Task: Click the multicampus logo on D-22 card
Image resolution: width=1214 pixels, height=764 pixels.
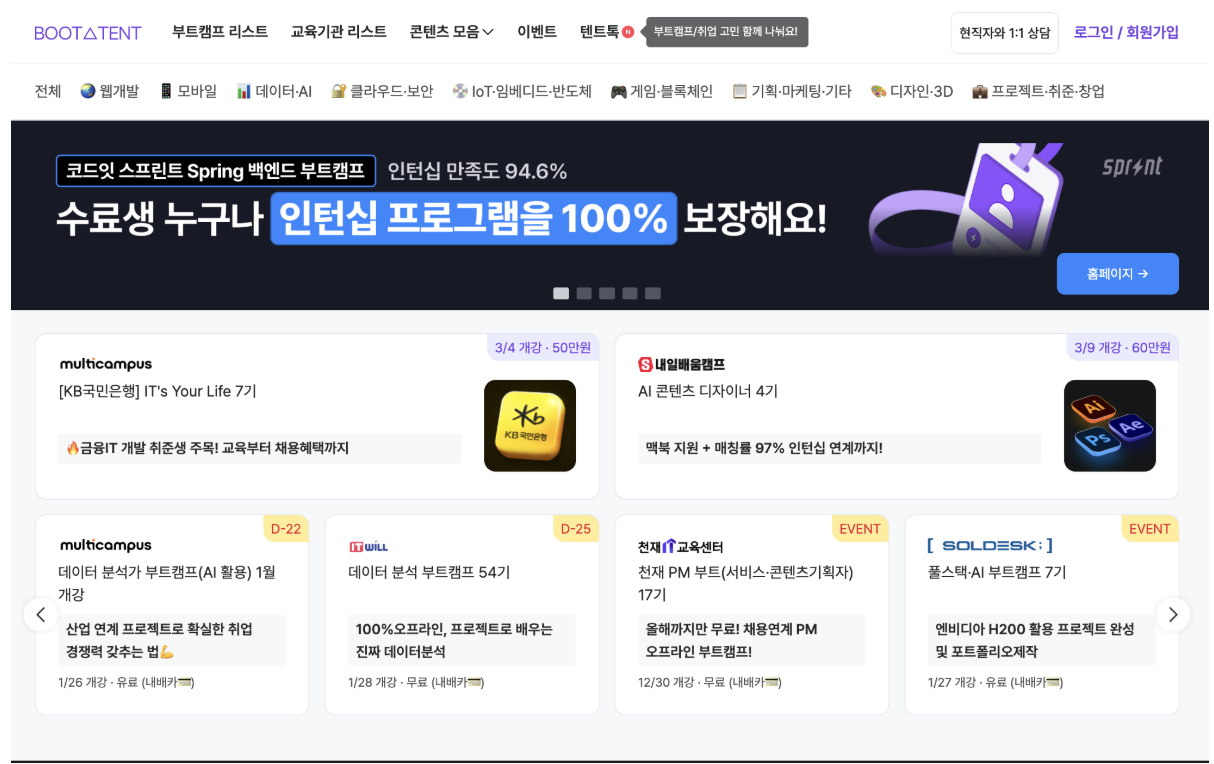Action: [106, 545]
